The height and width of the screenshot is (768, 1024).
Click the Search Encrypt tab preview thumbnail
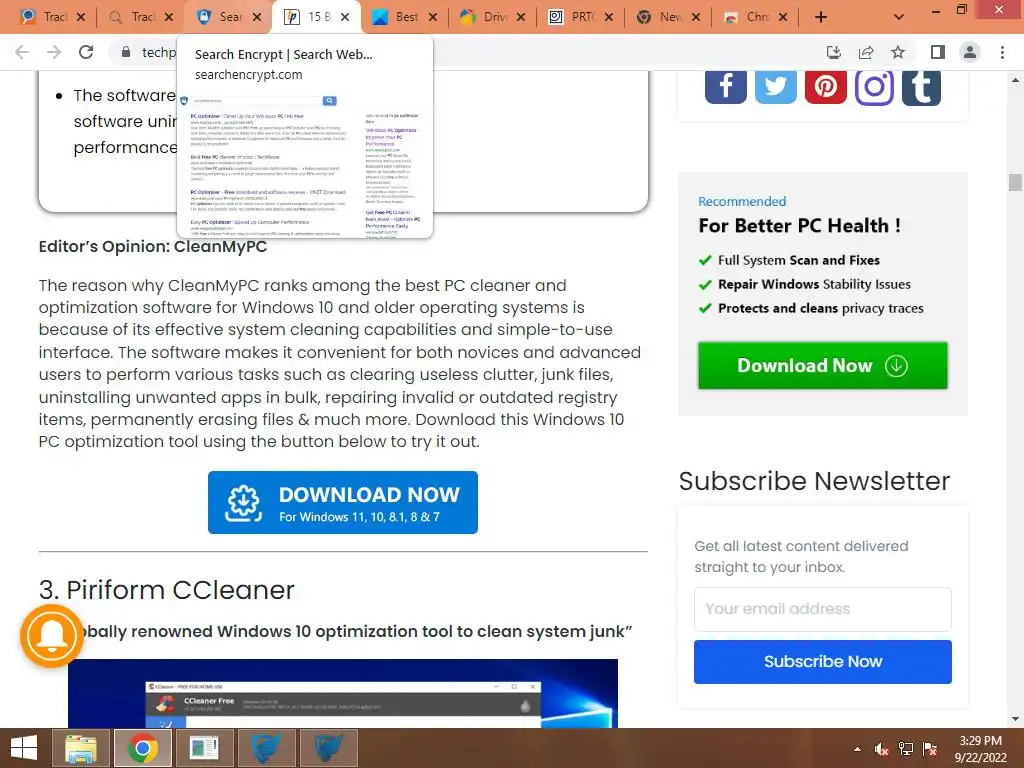pyautogui.click(x=304, y=165)
